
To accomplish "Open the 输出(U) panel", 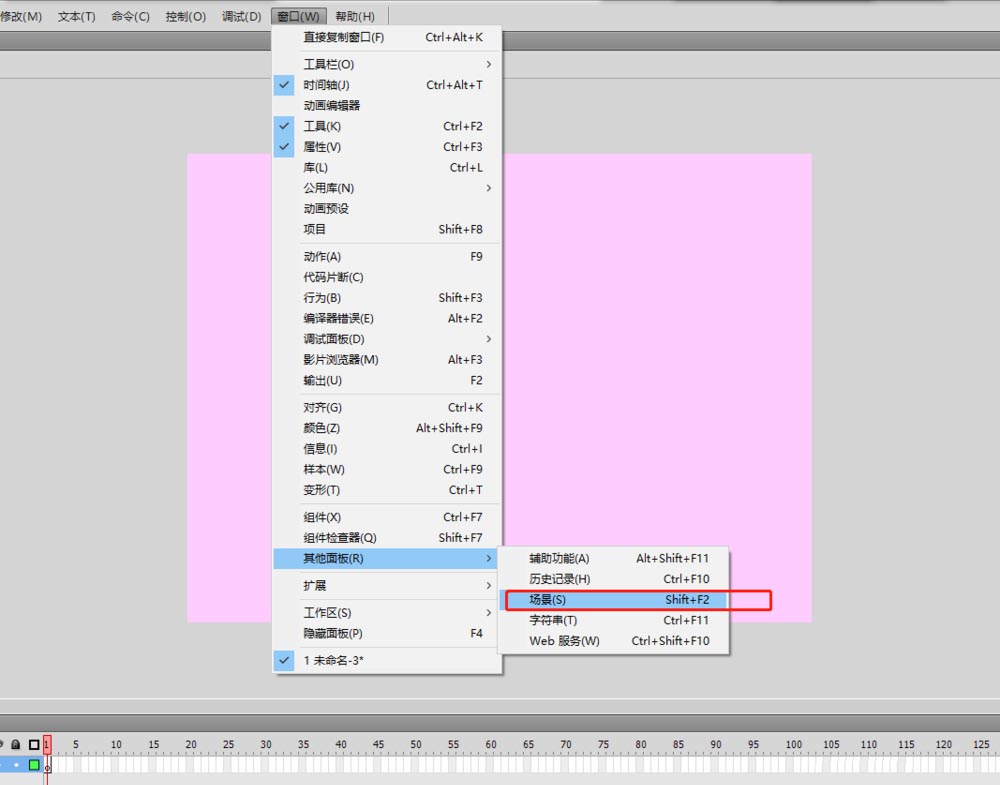I will coord(387,380).
